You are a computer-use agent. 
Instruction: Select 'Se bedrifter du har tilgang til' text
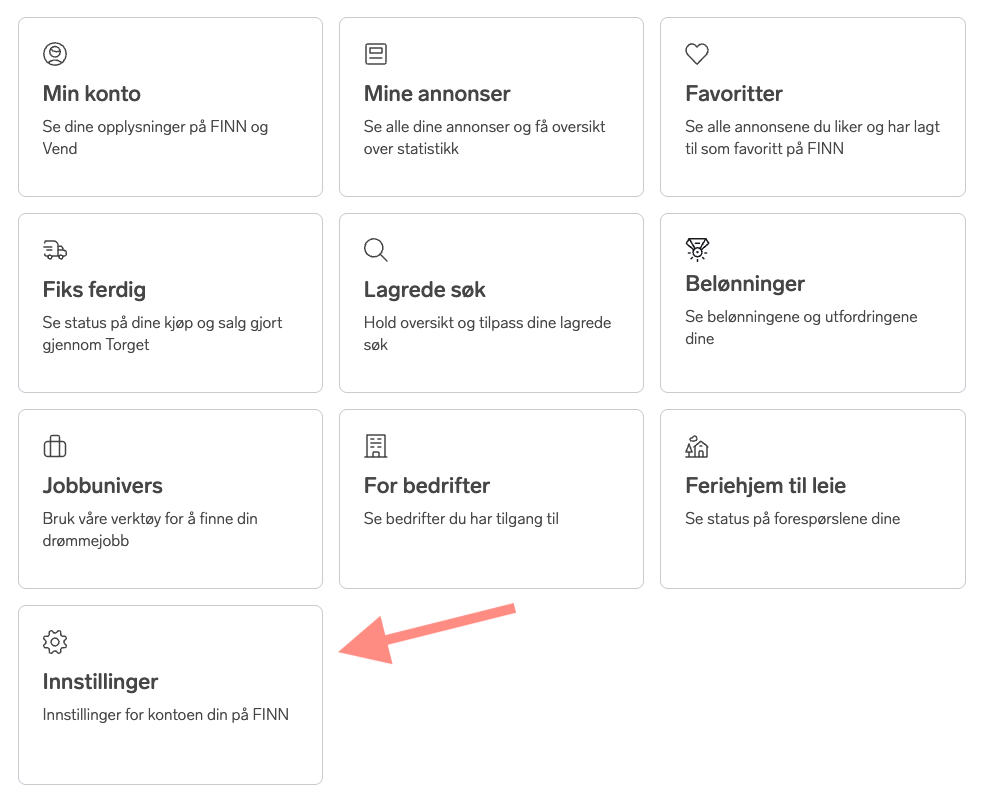(462, 518)
